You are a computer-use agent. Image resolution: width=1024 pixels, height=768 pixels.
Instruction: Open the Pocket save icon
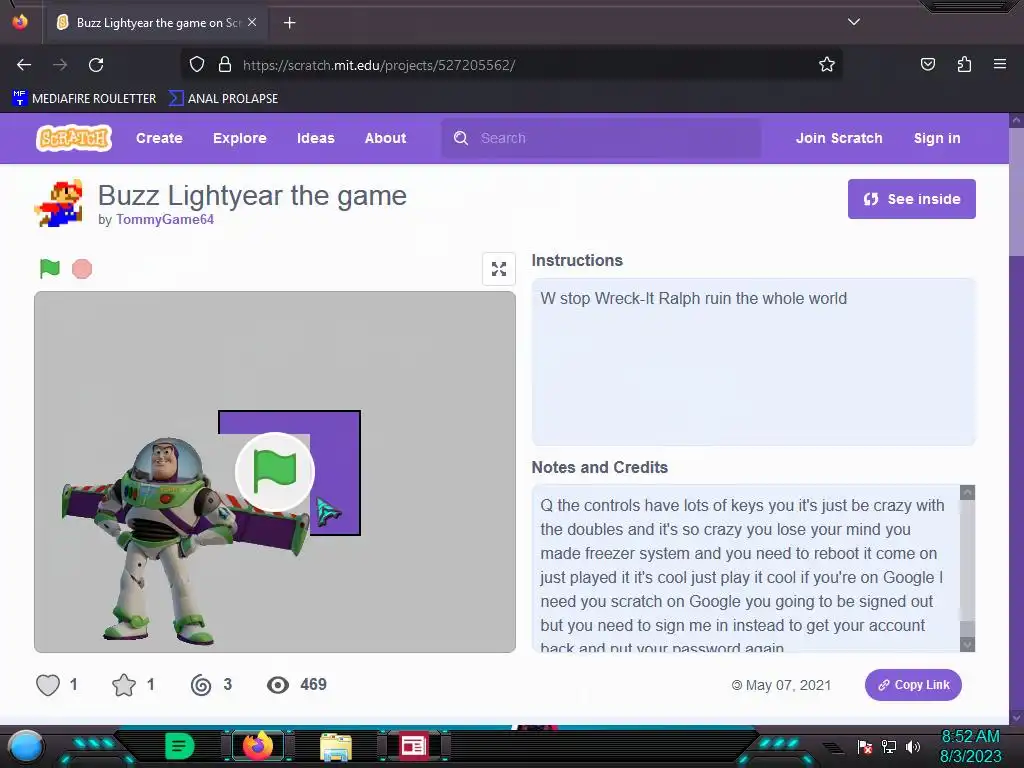[x=928, y=65]
